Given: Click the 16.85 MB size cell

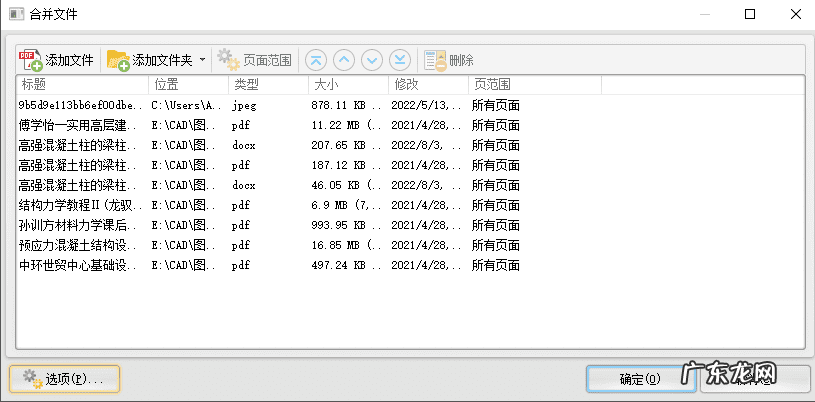Looking at the screenshot, I should [347, 245].
